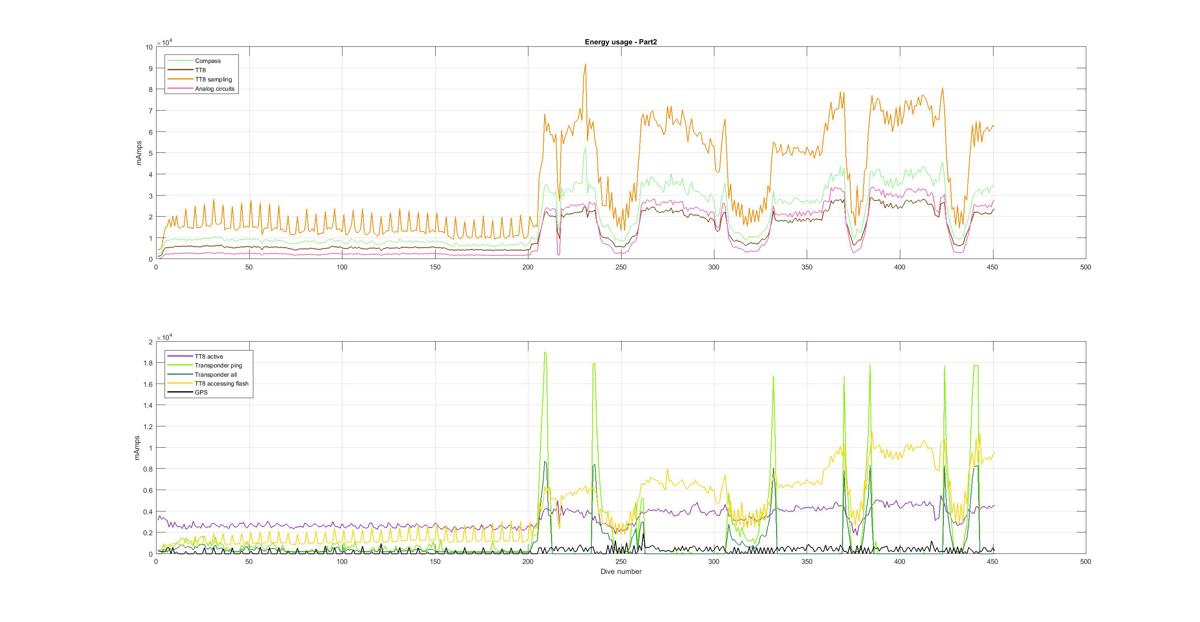Click y-axis tick '1.8' on bottom plot
The image size is (1200, 622).
(x=148, y=363)
